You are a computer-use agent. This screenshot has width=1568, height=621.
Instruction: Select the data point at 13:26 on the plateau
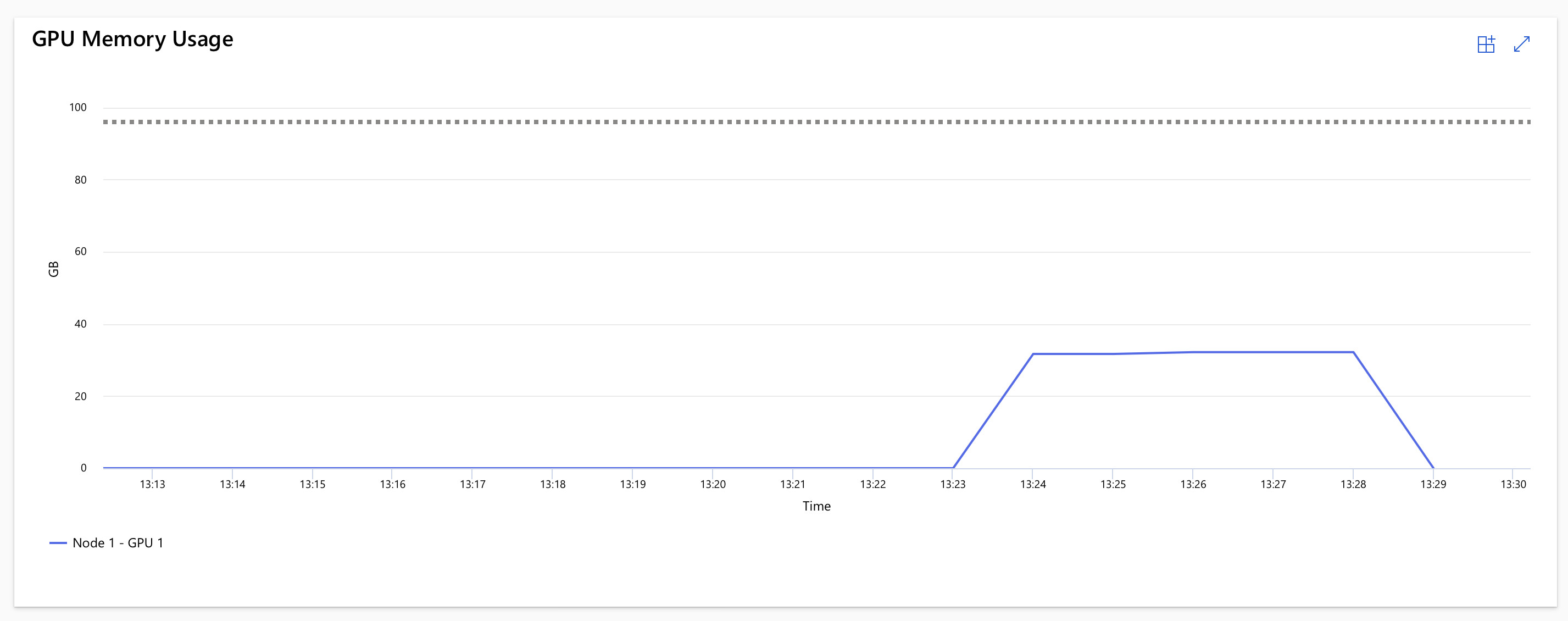click(1193, 352)
